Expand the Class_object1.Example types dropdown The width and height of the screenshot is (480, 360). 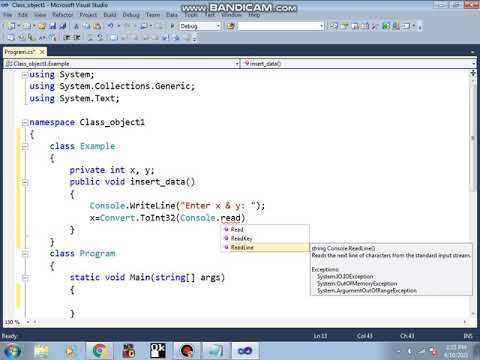pyautogui.click(x=237, y=64)
